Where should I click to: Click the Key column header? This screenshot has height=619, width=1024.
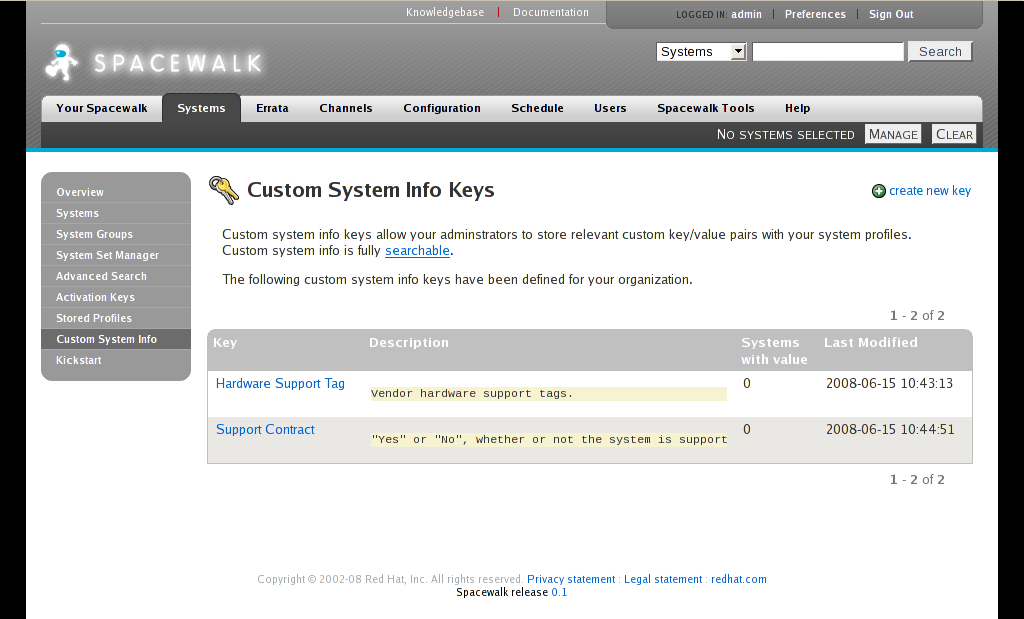pyautogui.click(x=225, y=343)
